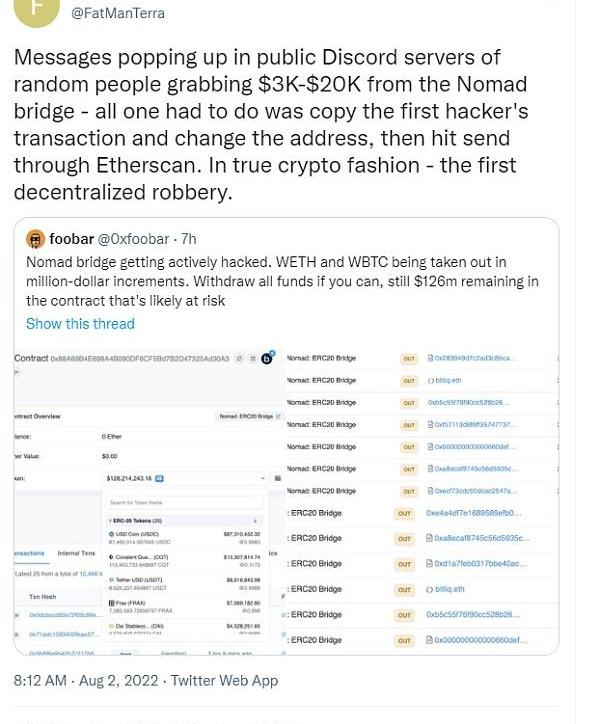Open the topmost bitliq.eth address link

(449, 380)
